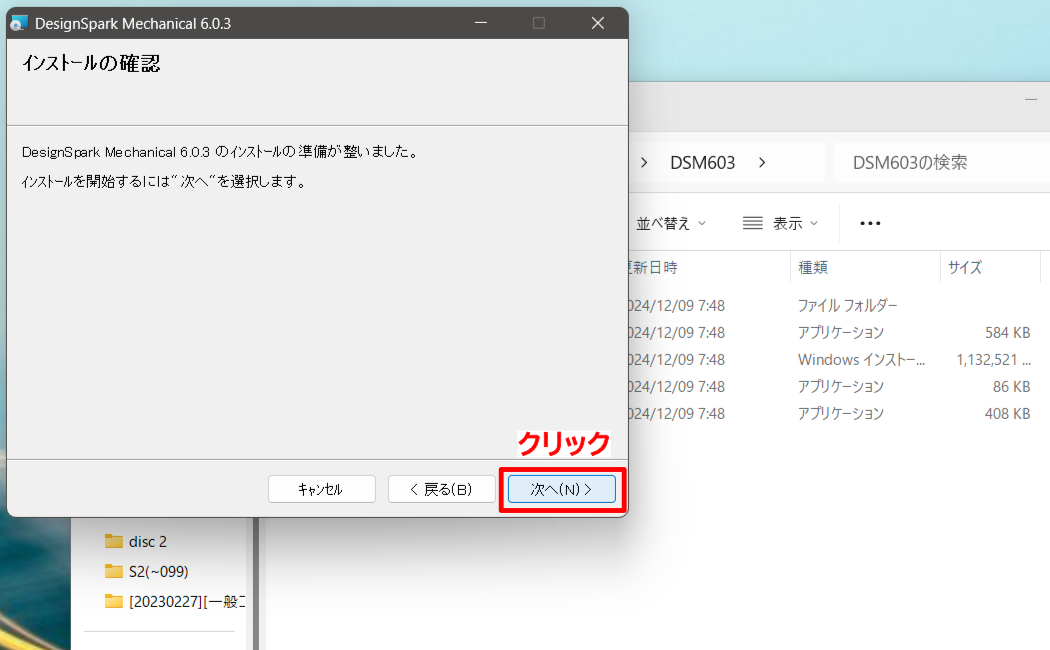This screenshot has width=1050, height=650.
Task: Minimize the Explorer window
Action: 1031,100
